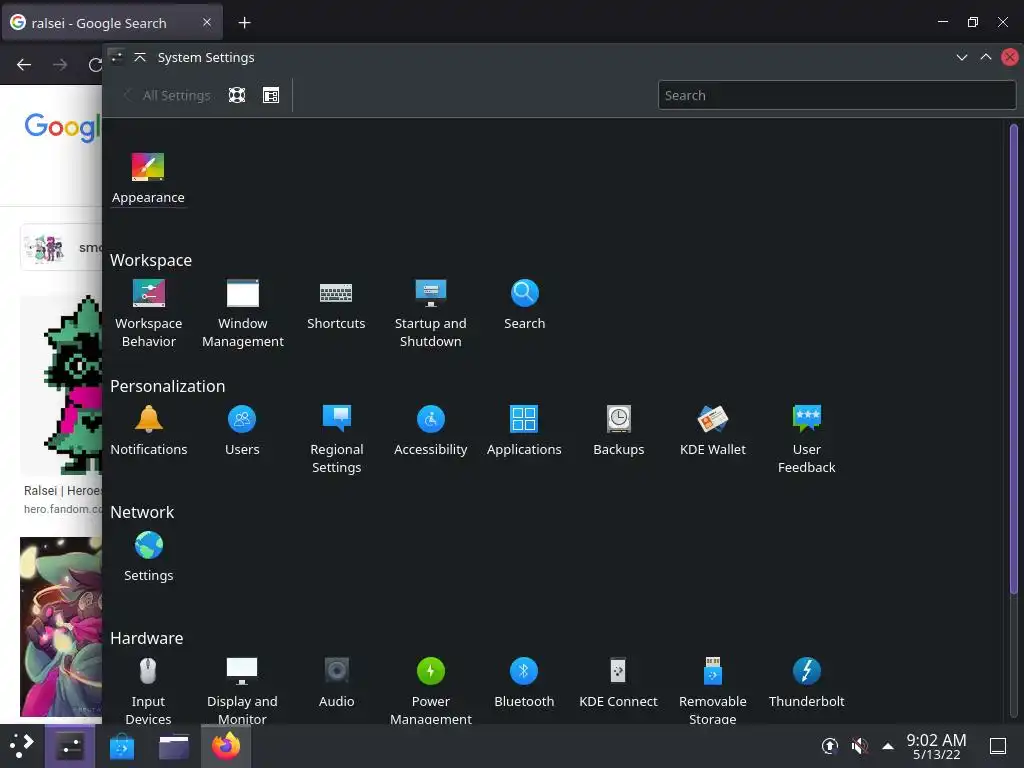Click the Google logo in browser
Viewport: 1024px width, 768px height.
tap(63, 127)
